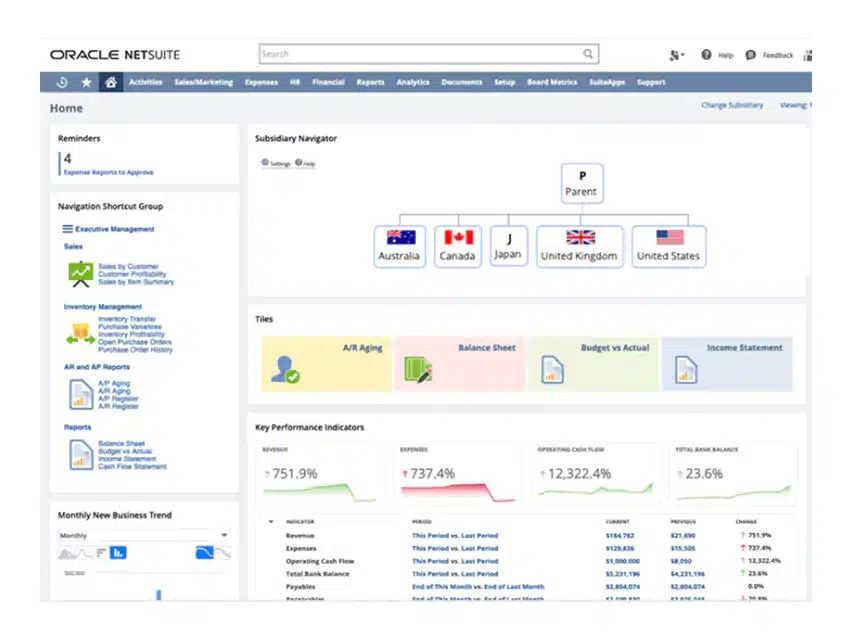Click the Sales presentation chart icon

pos(80,273)
